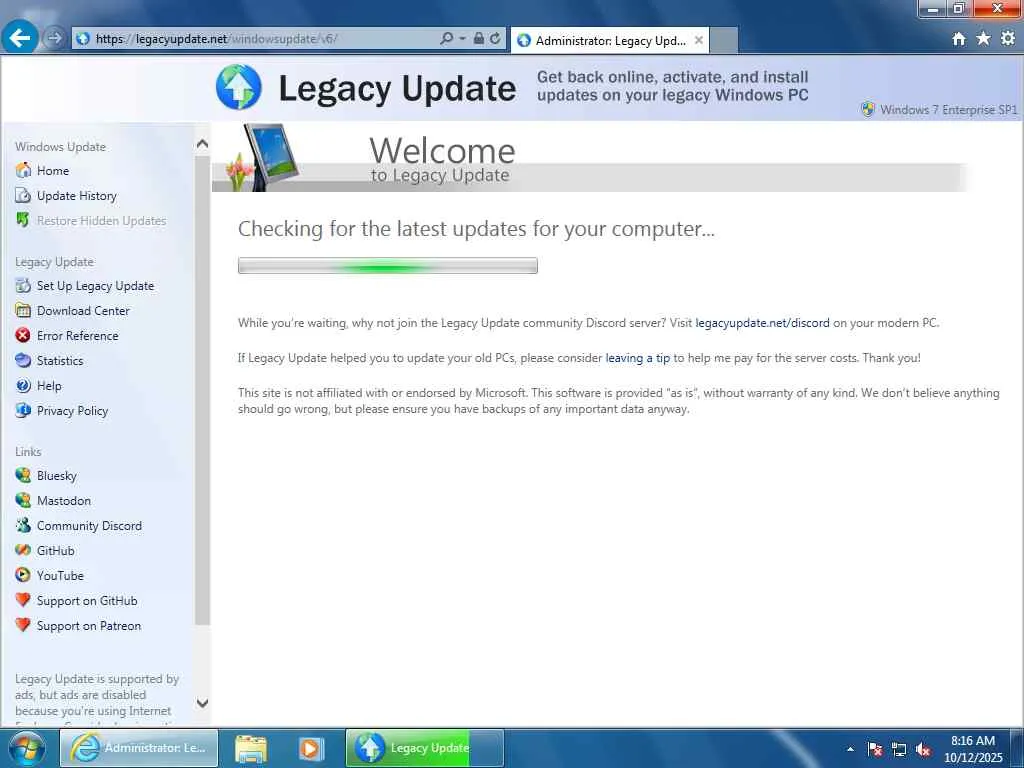
Task: Click the update check progress bar
Action: tap(388, 265)
